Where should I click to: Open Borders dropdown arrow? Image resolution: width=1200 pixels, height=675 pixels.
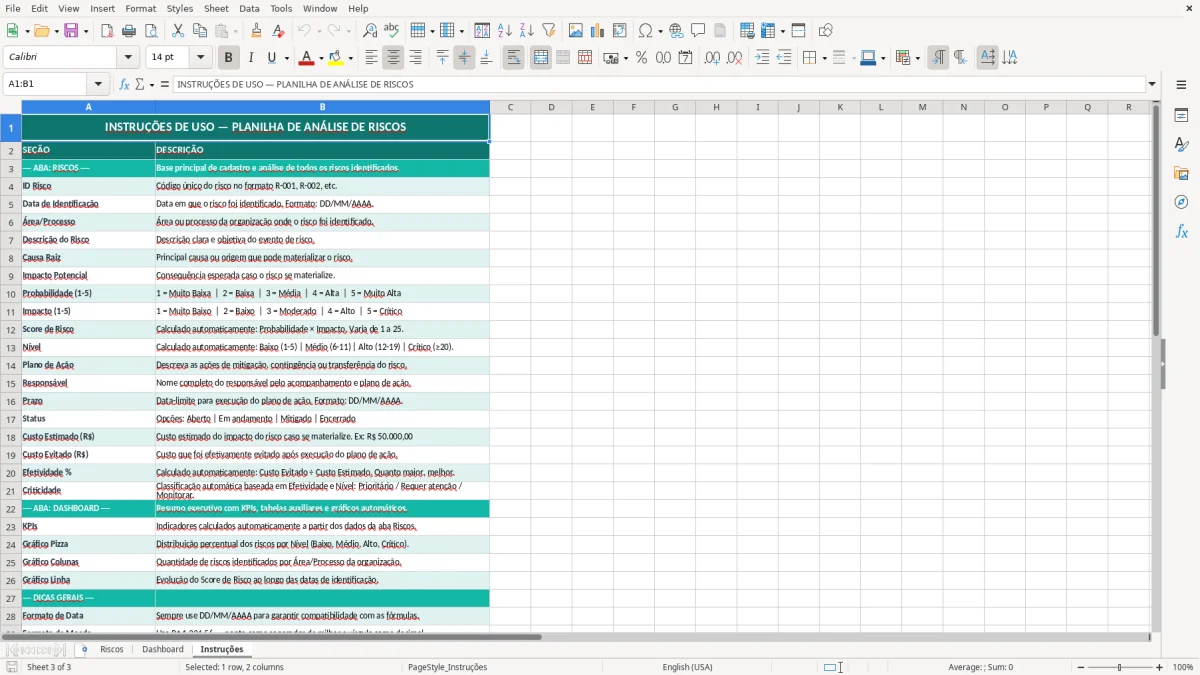(825, 58)
